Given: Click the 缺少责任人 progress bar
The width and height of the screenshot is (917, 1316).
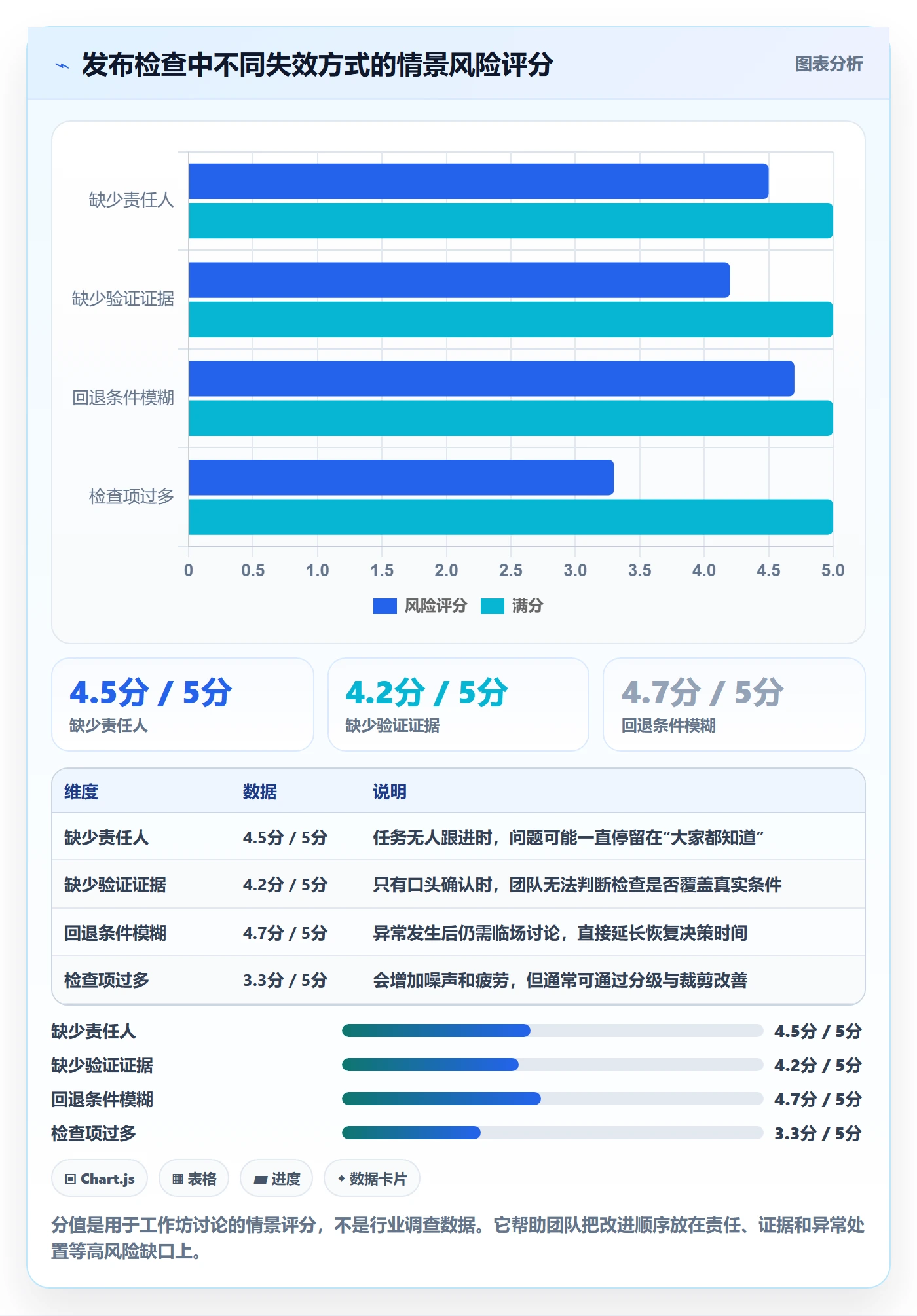Looking at the screenshot, I should coord(552,1031).
